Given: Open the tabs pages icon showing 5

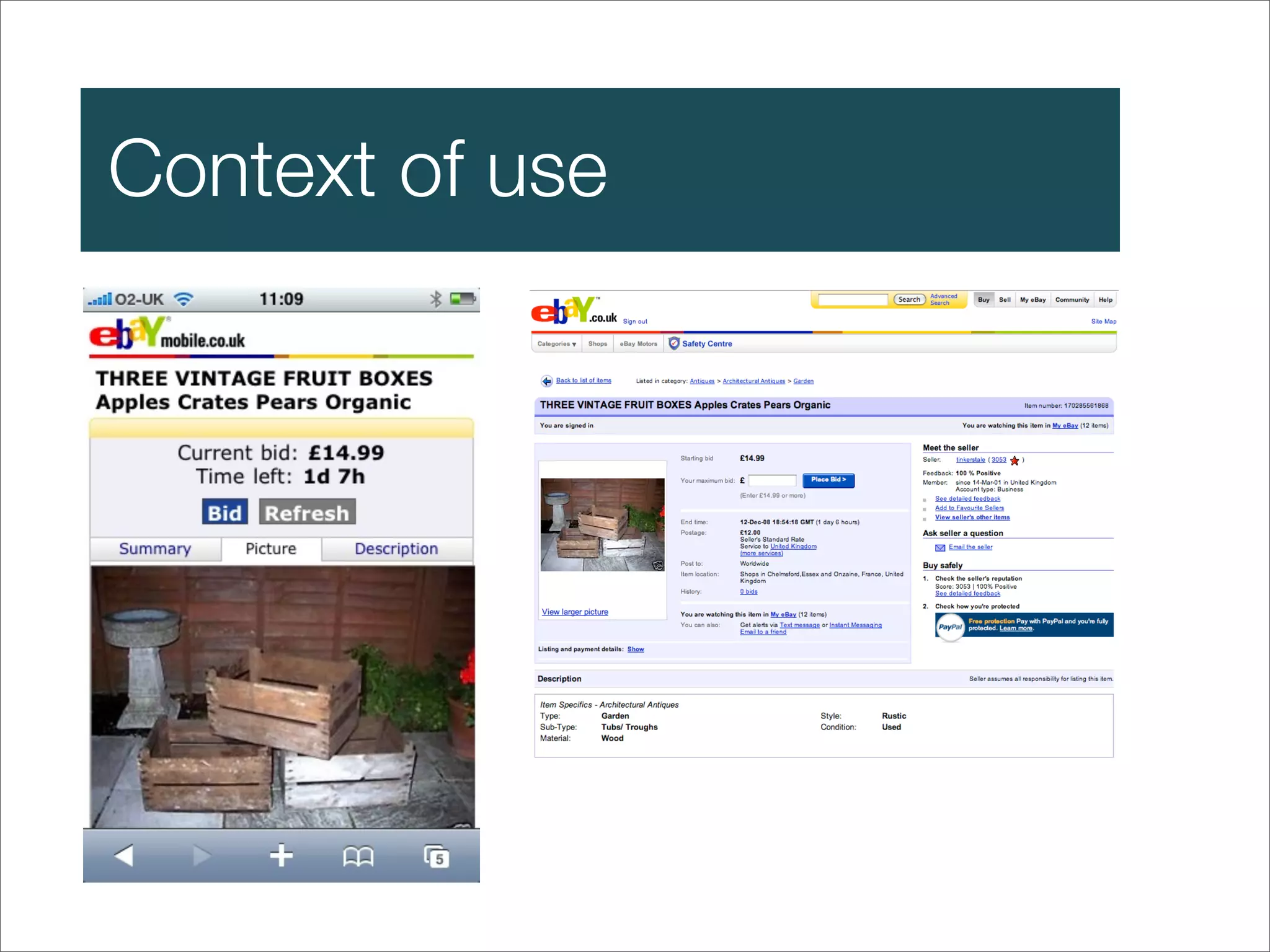Looking at the screenshot, I should [x=436, y=857].
